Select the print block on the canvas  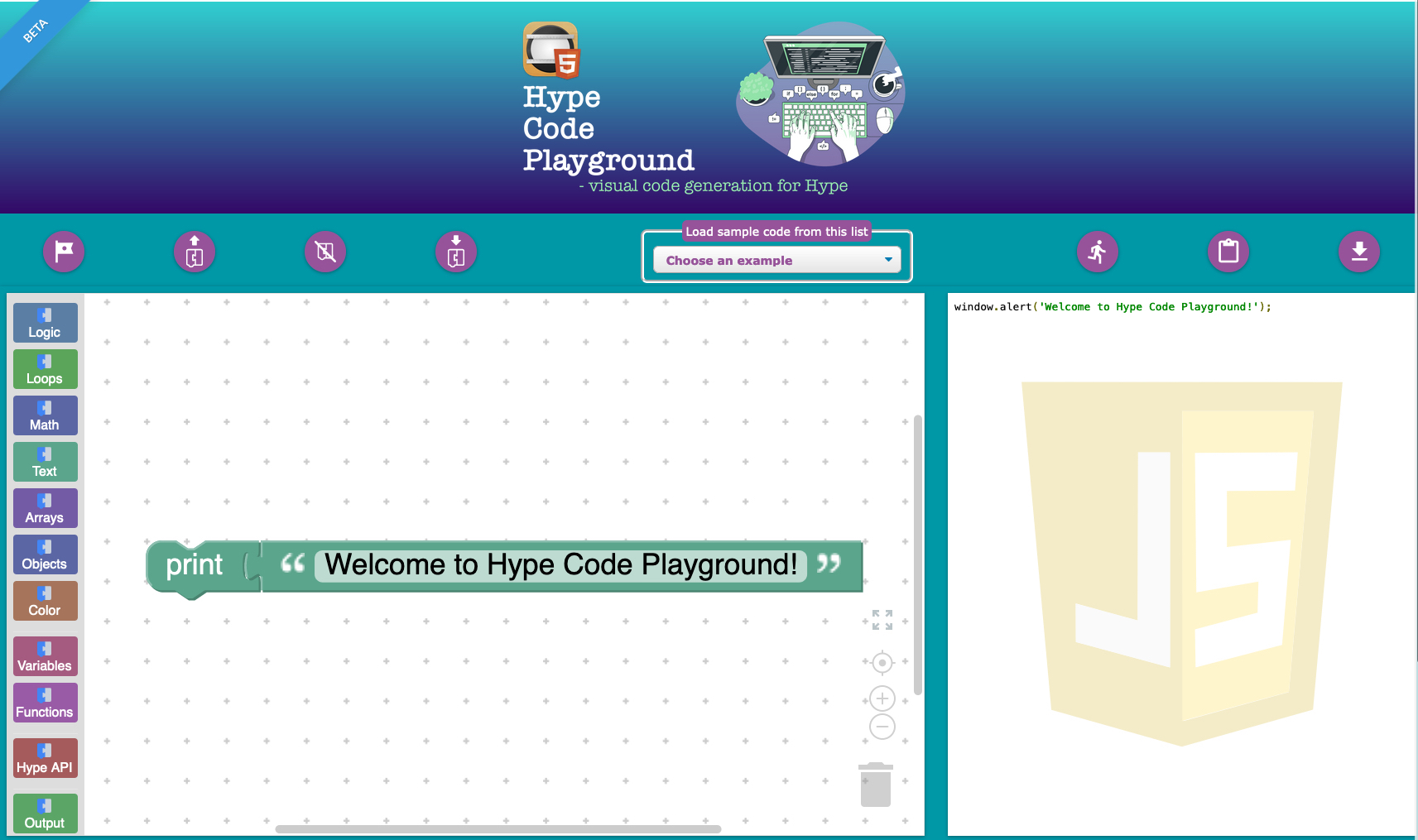click(195, 565)
